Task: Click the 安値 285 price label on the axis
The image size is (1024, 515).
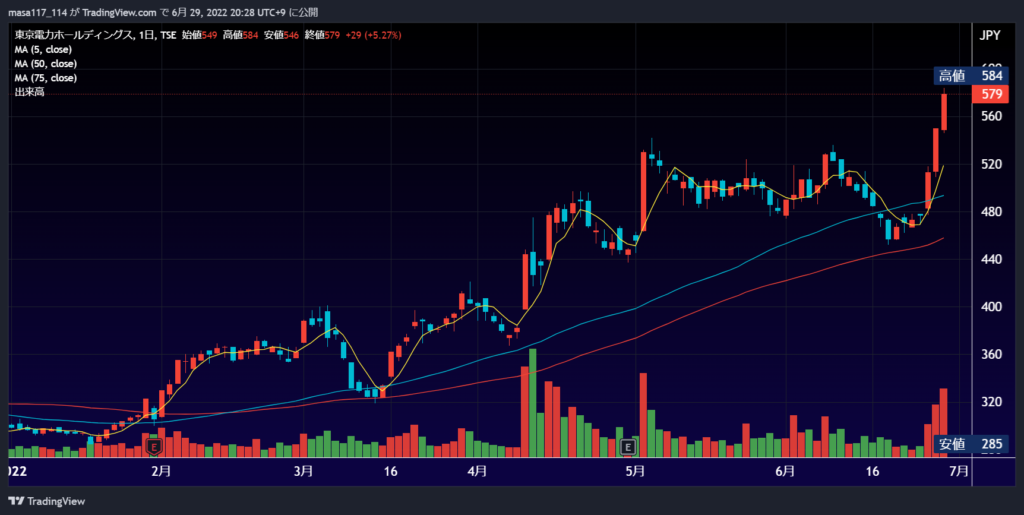Action: tap(969, 445)
